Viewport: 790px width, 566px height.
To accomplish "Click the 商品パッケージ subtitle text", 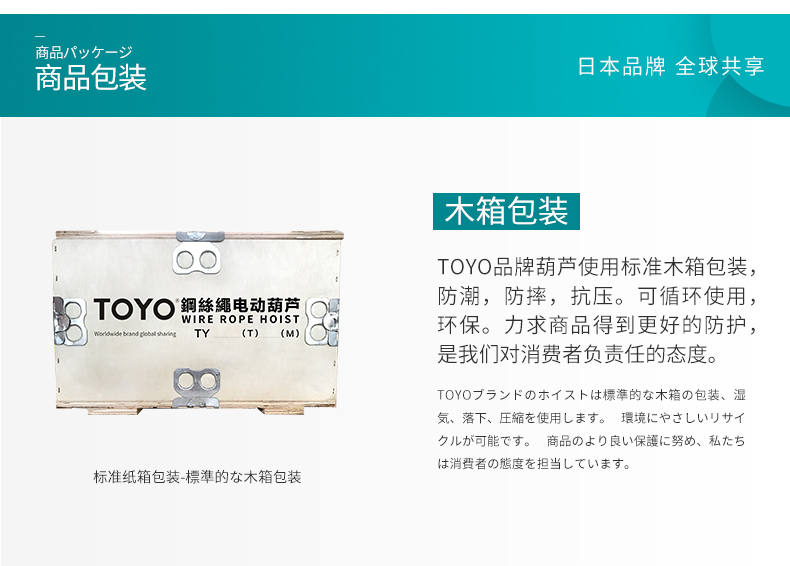I will [x=84, y=52].
